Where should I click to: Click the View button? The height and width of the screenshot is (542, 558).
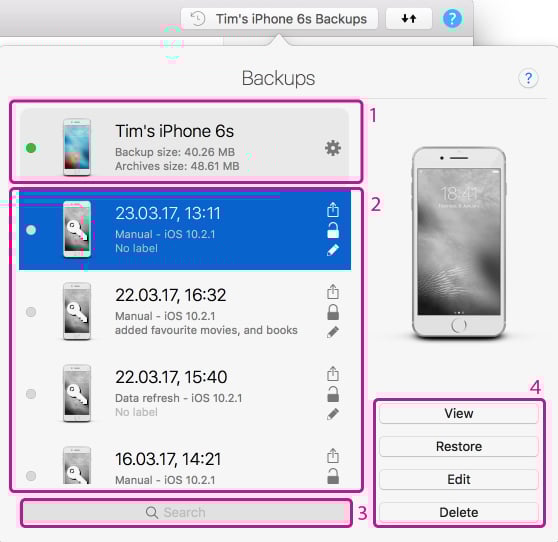point(459,414)
